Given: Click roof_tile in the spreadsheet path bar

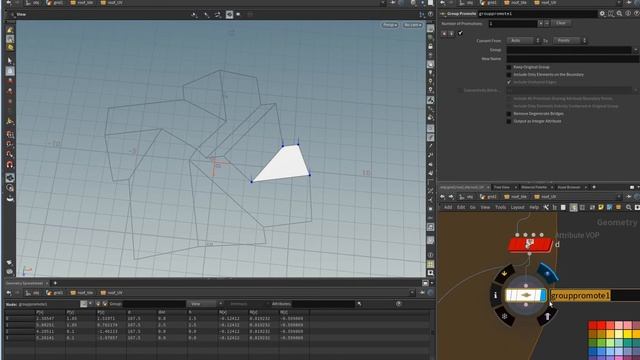Looking at the screenshot, I should (82, 293).
